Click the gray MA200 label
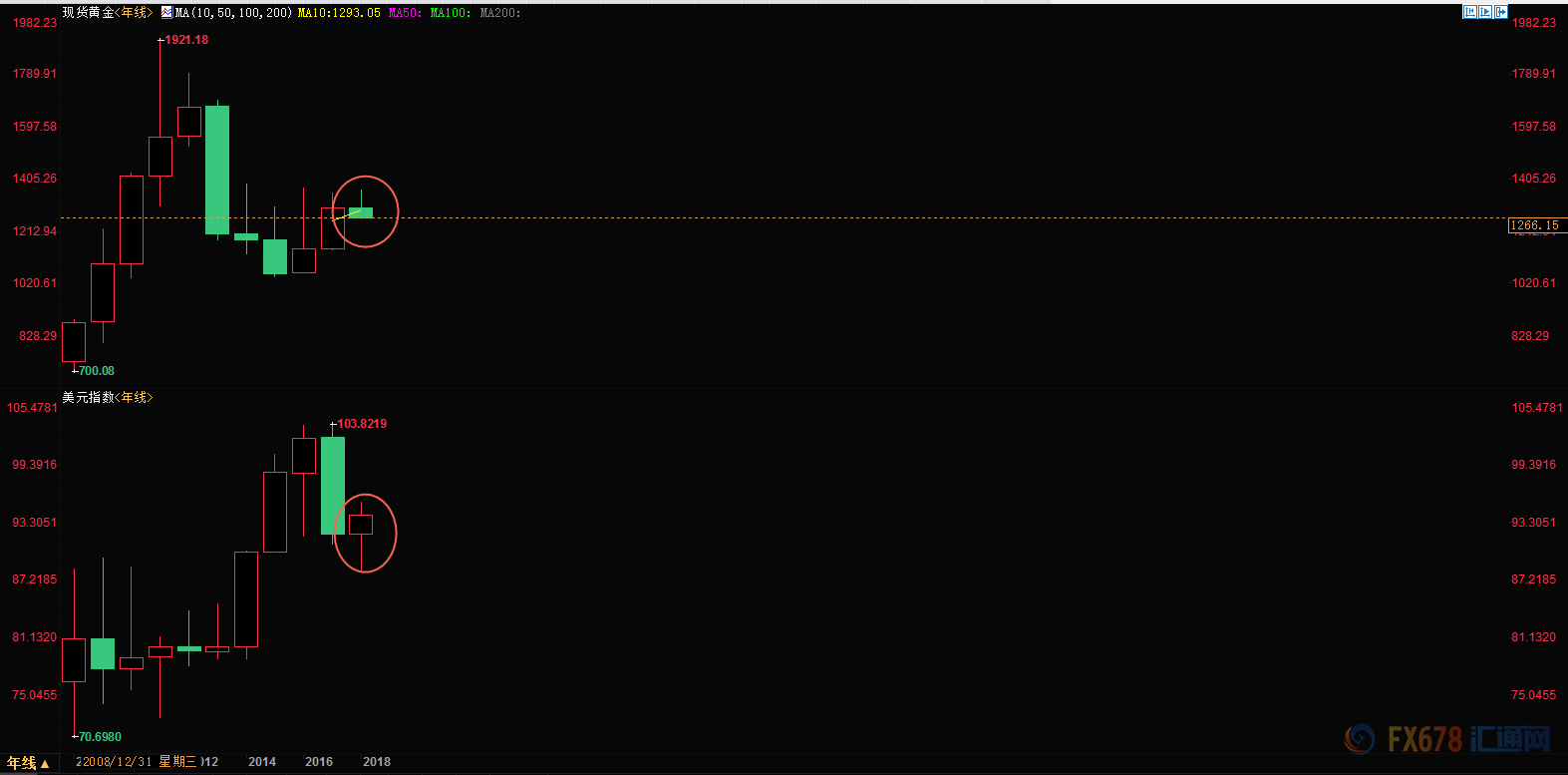Image resolution: width=1568 pixels, height=775 pixels. tap(499, 13)
